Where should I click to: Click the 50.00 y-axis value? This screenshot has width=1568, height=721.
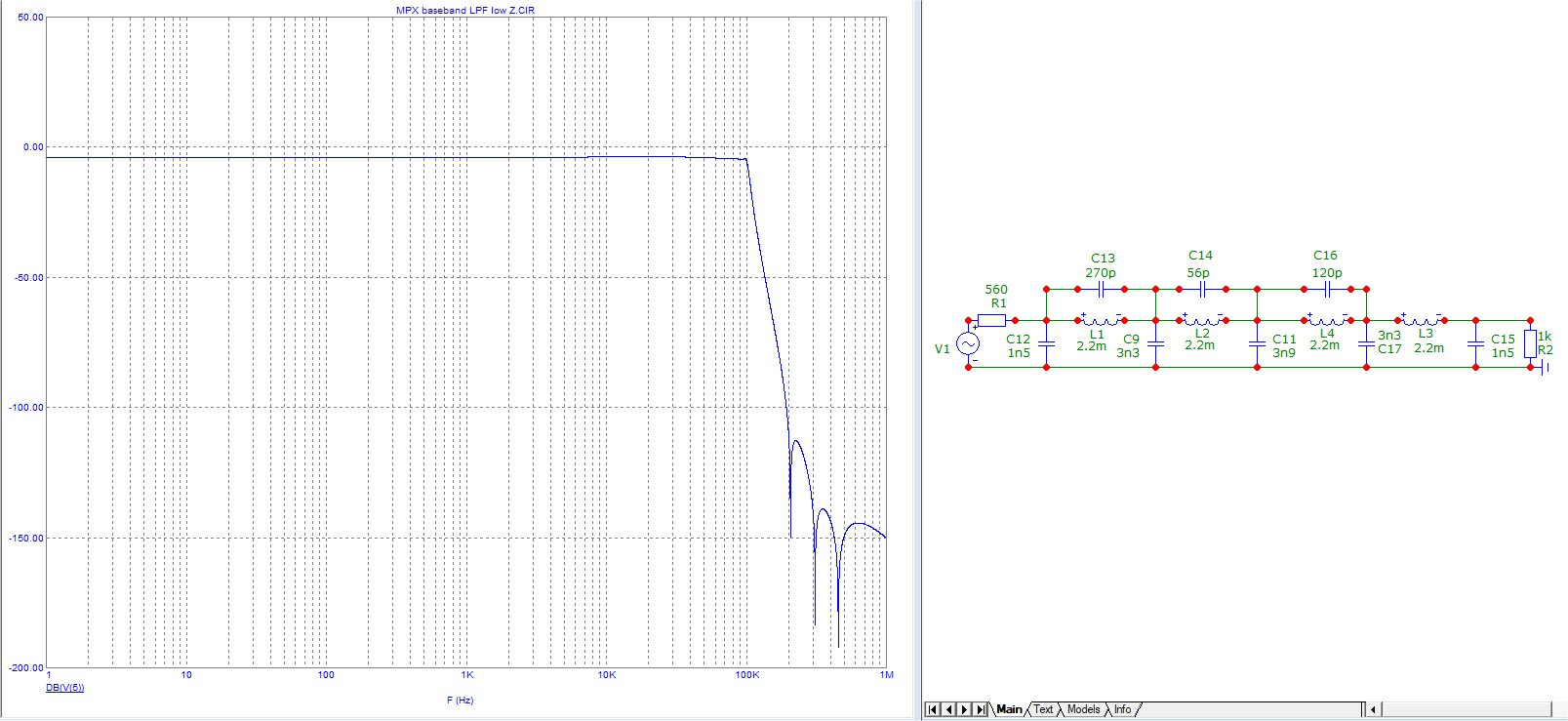coord(31,18)
